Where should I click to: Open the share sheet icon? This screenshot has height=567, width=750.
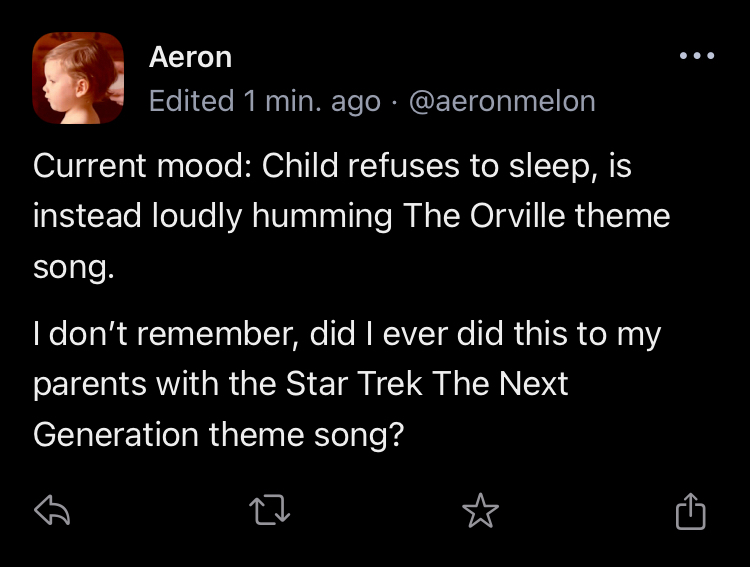click(690, 512)
